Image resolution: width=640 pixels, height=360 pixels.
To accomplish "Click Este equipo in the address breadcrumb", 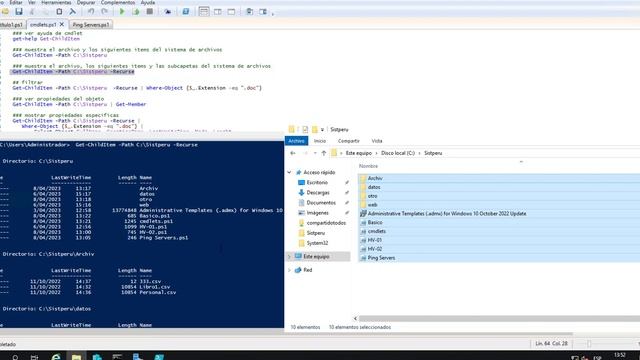I will point(358,153).
